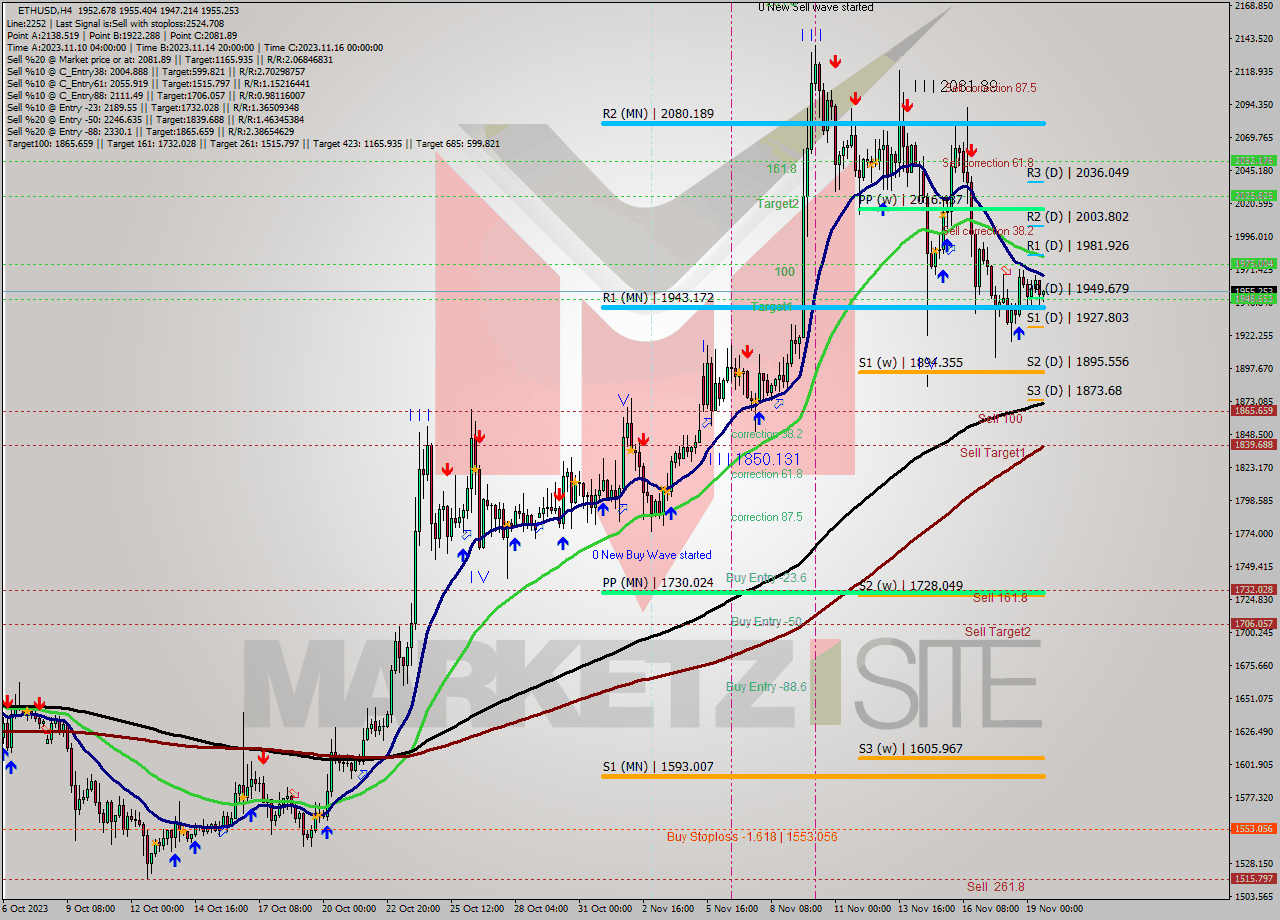This screenshot has height=920, width=1280.
Task: Select the PP (MN) | 1730.024 label
Action: tap(658, 582)
